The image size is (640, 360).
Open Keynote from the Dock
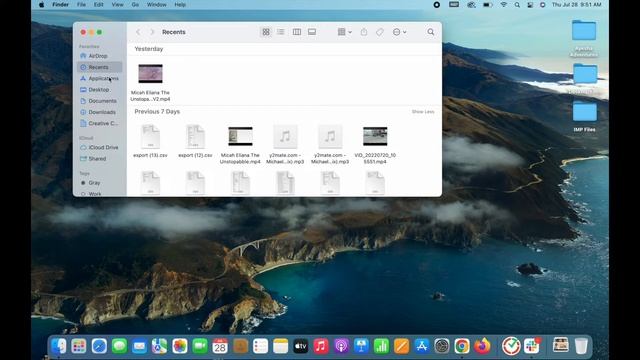click(361, 346)
